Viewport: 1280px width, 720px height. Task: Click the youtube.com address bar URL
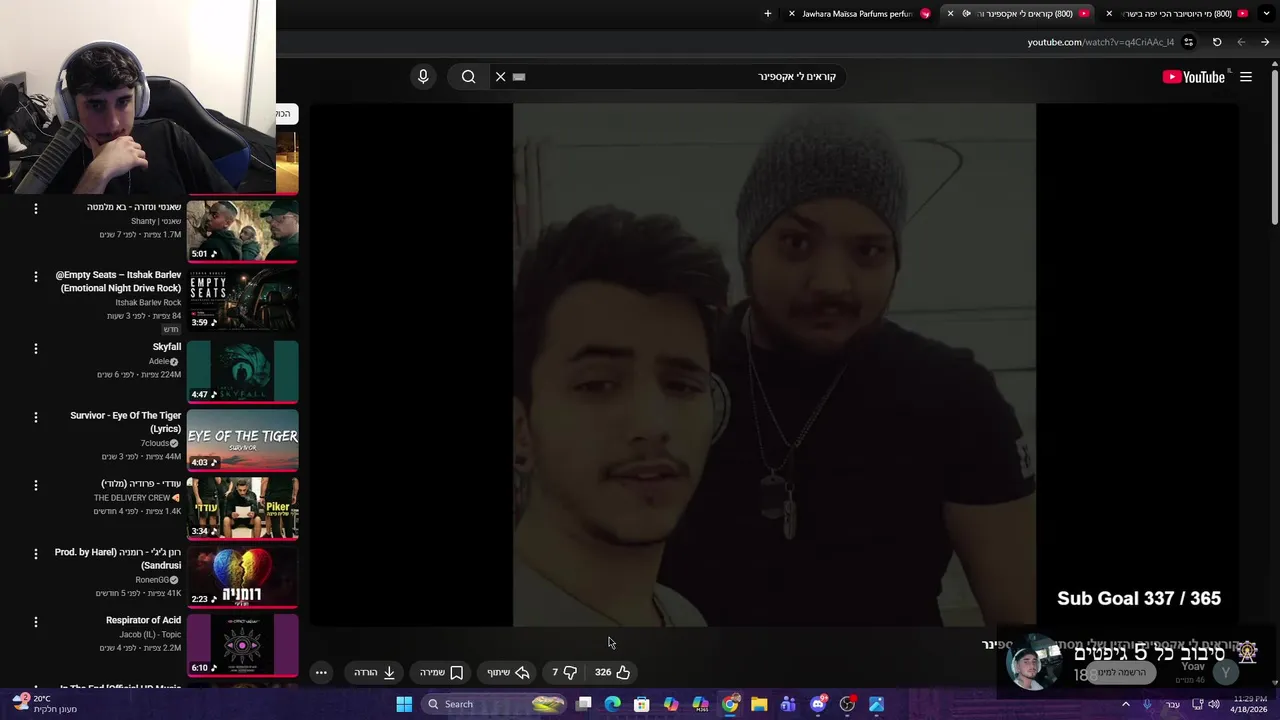[1101, 42]
